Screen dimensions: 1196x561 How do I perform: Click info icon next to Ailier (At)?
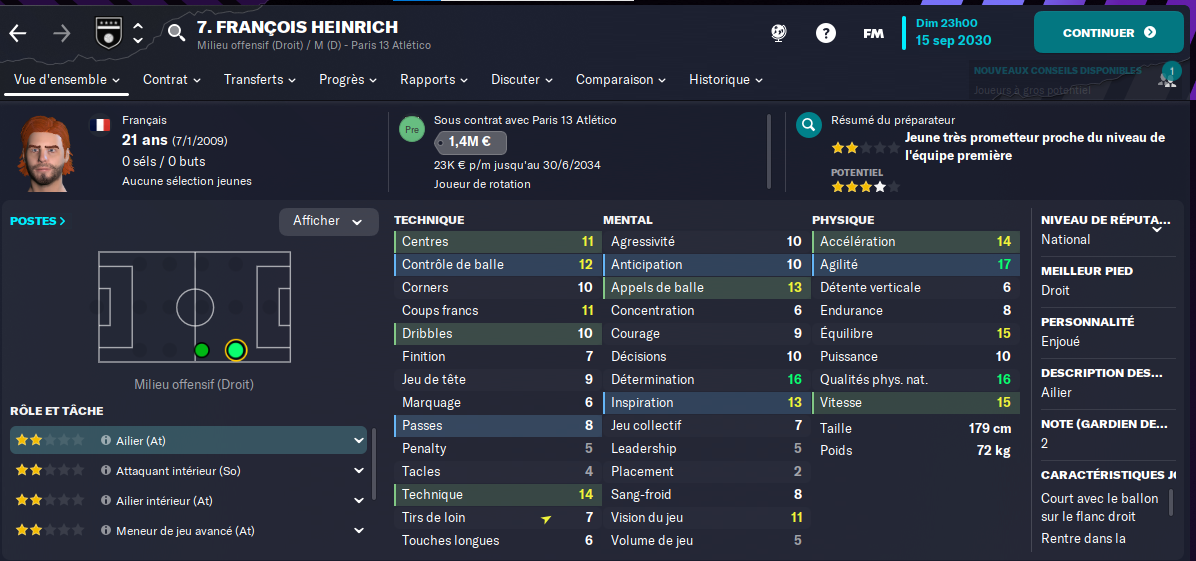point(106,441)
